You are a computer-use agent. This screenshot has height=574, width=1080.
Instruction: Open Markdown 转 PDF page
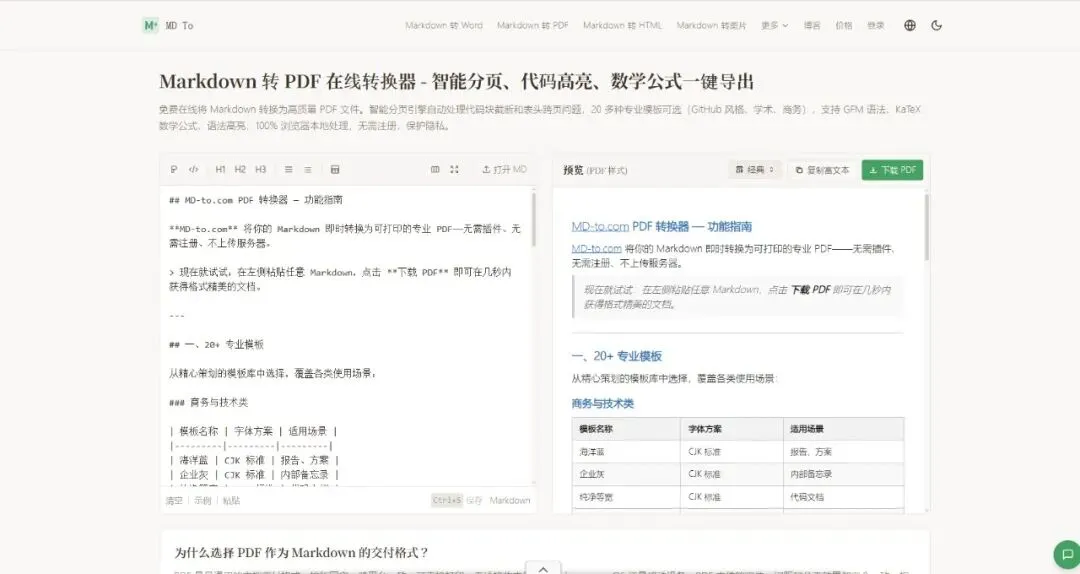pos(532,25)
